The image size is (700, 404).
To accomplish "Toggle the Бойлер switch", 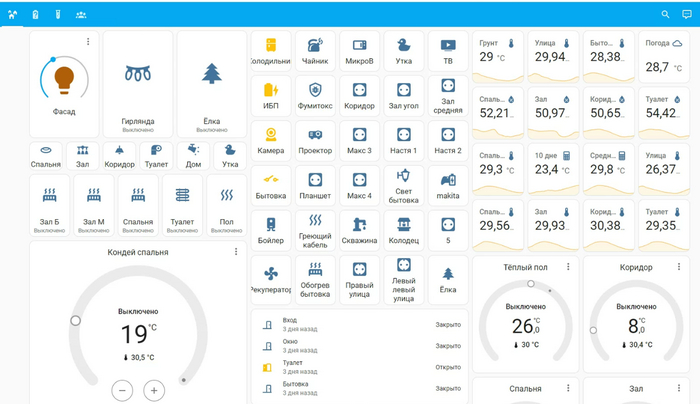I will [x=270, y=224].
